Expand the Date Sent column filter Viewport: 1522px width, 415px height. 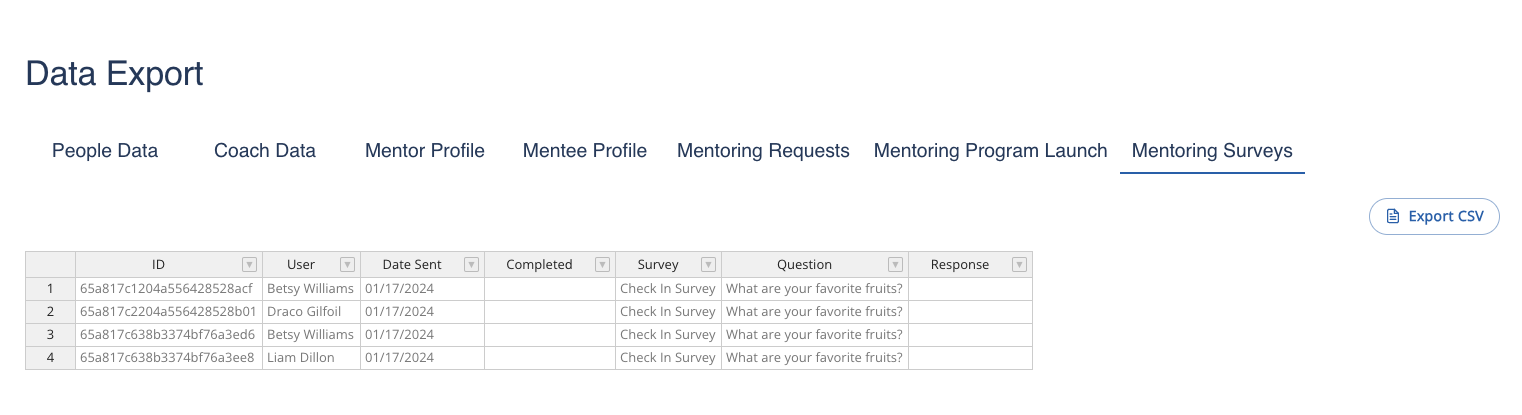point(471,265)
